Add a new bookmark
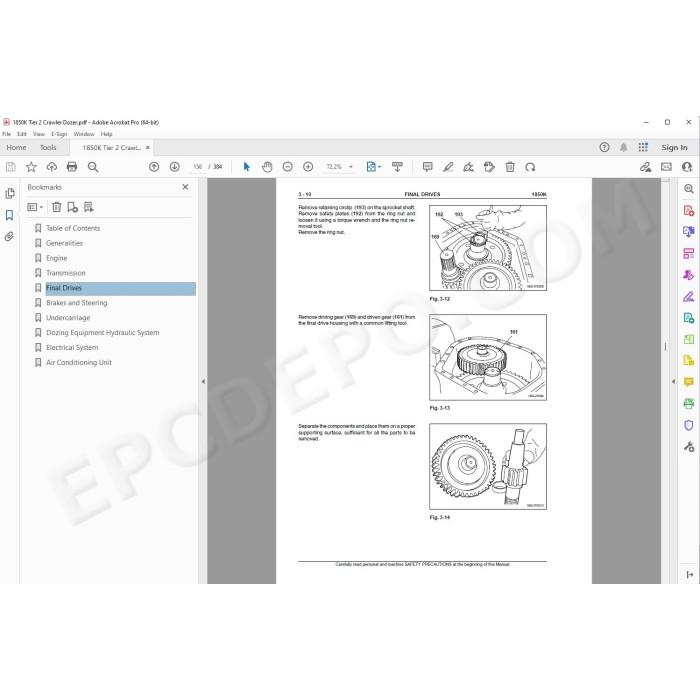 pyautogui.click(x=72, y=207)
